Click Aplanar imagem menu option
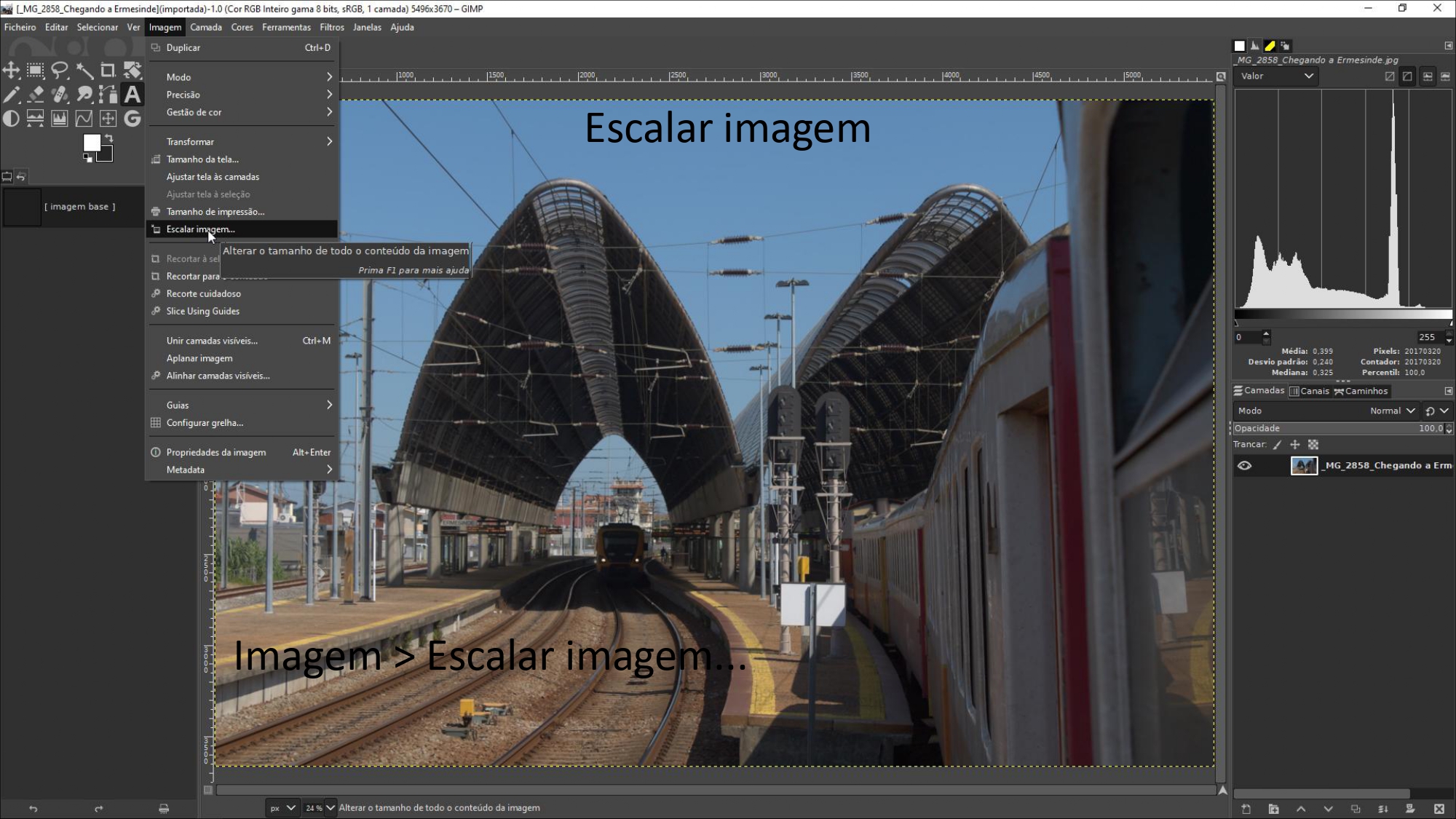The width and height of the screenshot is (1456, 819). click(199, 358)
